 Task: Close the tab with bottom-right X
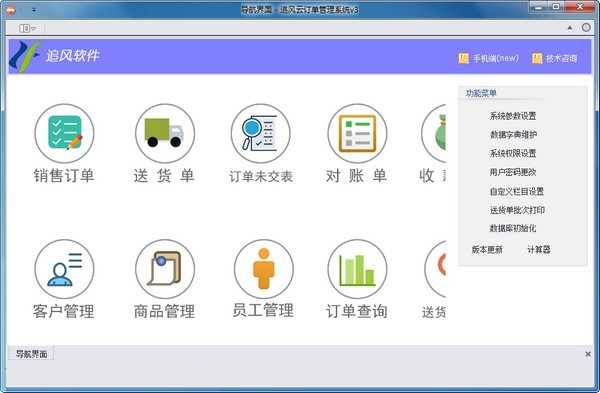pos(588,354)
